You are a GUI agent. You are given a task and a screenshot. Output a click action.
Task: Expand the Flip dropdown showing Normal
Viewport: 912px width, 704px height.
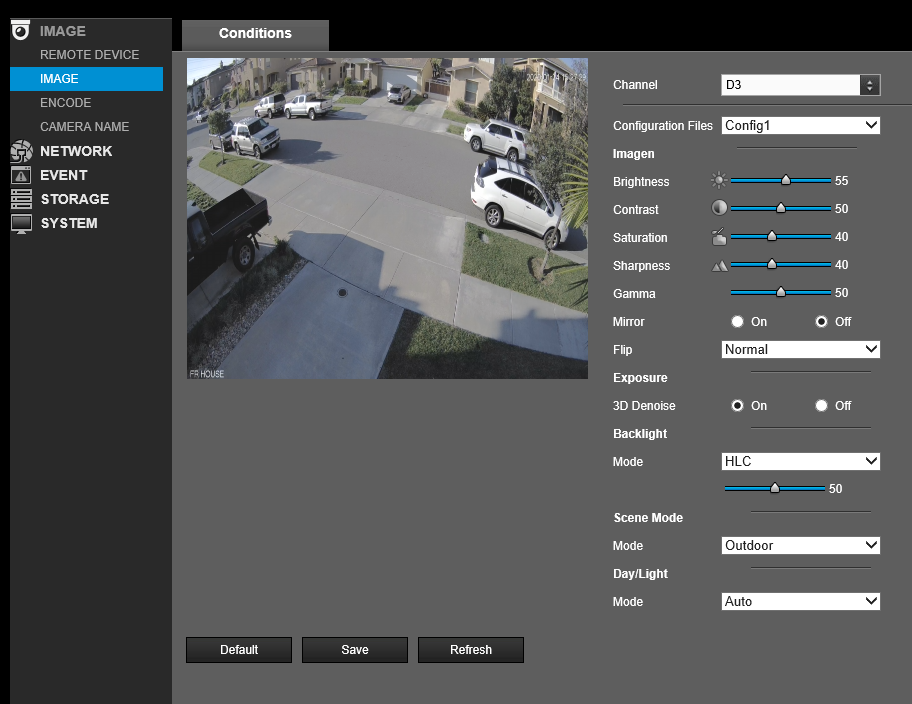point(800,350)
